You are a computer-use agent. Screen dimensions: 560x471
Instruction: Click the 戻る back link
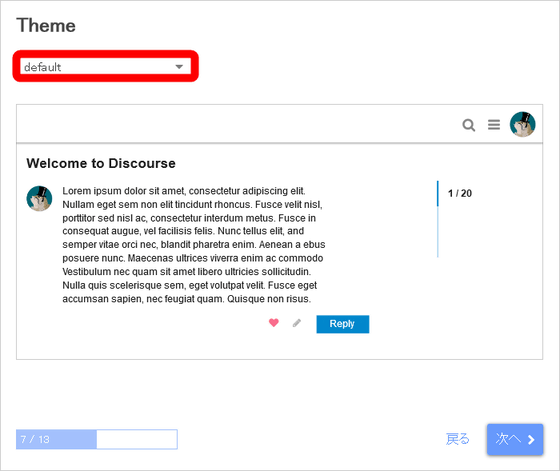[x=458, y=439]
